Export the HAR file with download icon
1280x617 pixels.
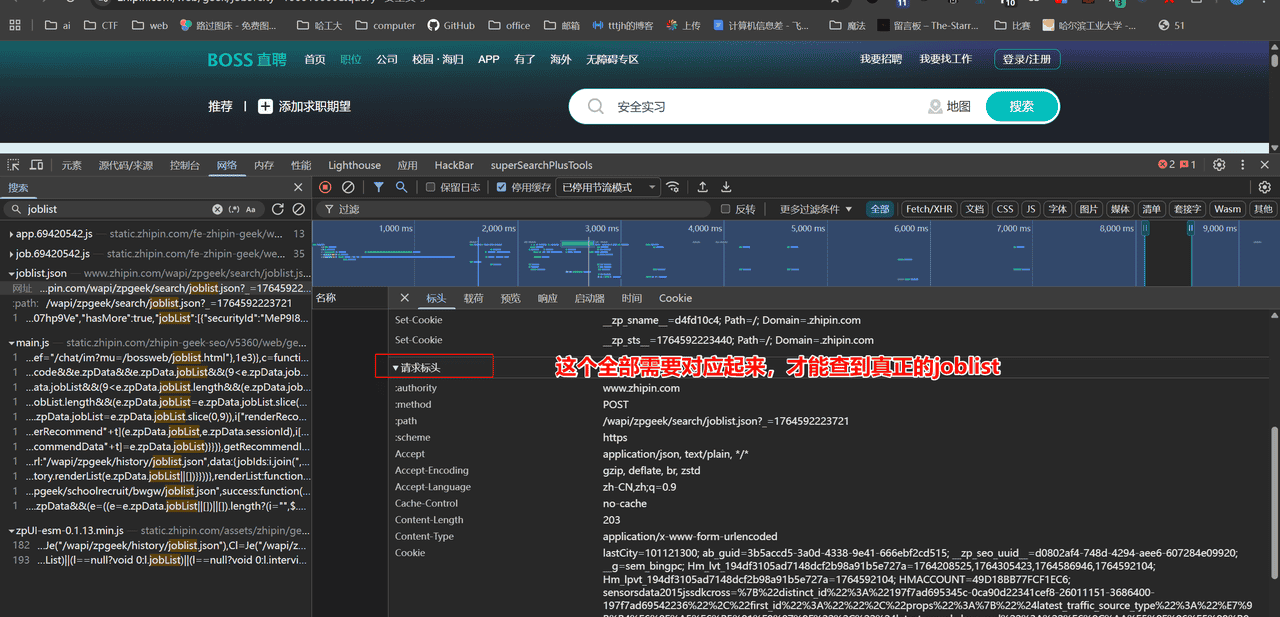pyautogui.click(x=724, y=186)
